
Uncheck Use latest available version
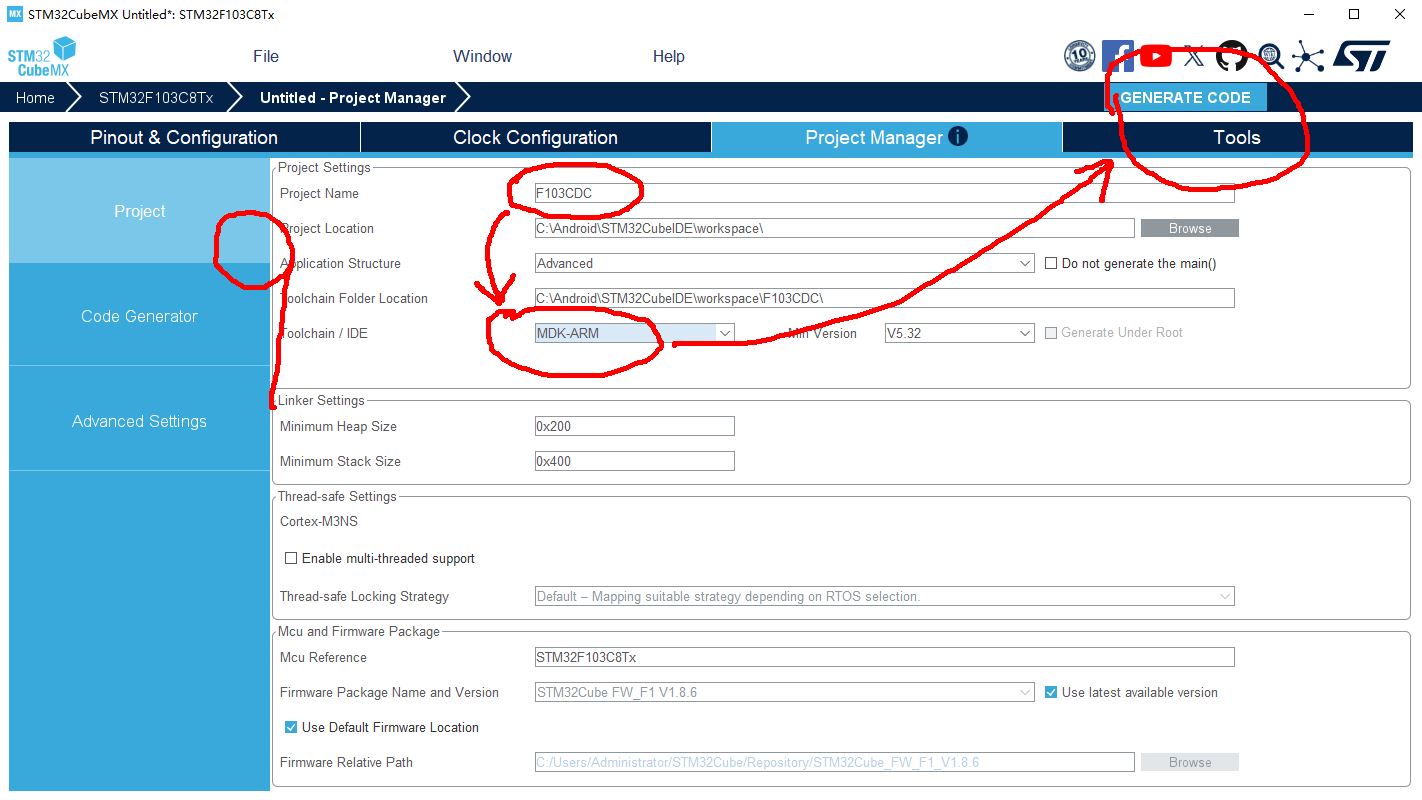pyautogui.click(x=1051, y=692)
